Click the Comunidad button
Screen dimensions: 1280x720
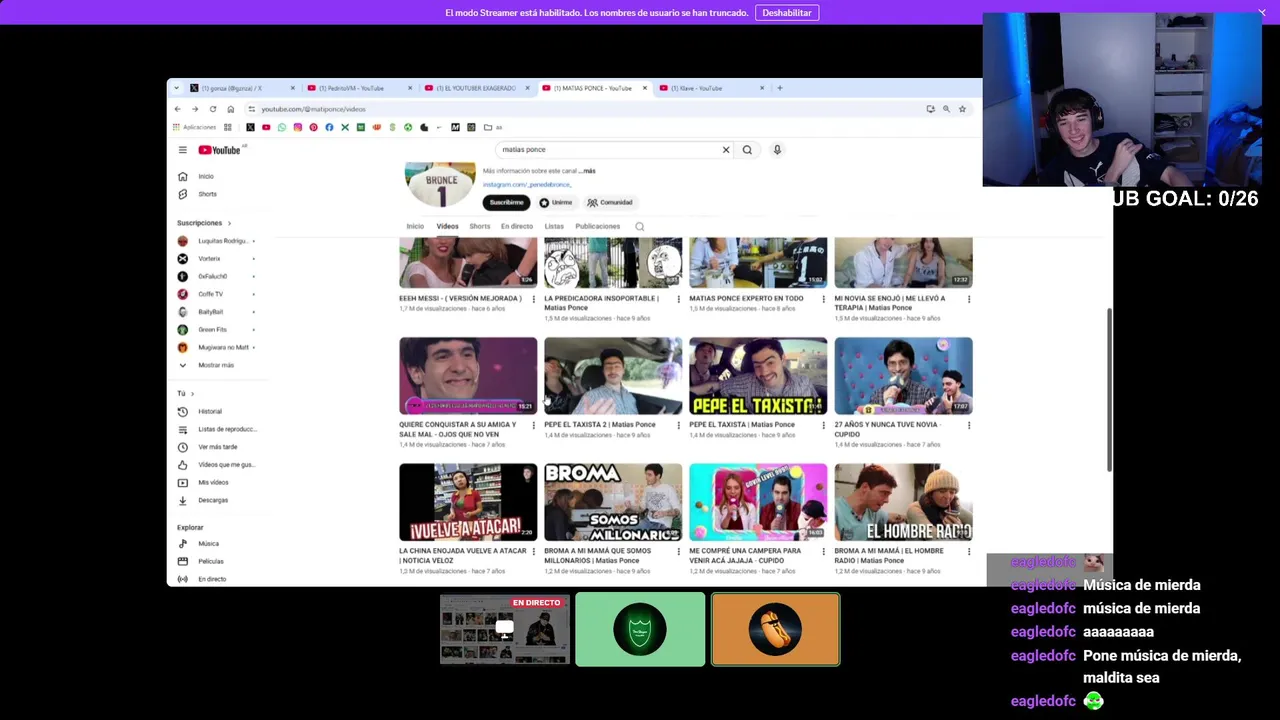point(610,202)
